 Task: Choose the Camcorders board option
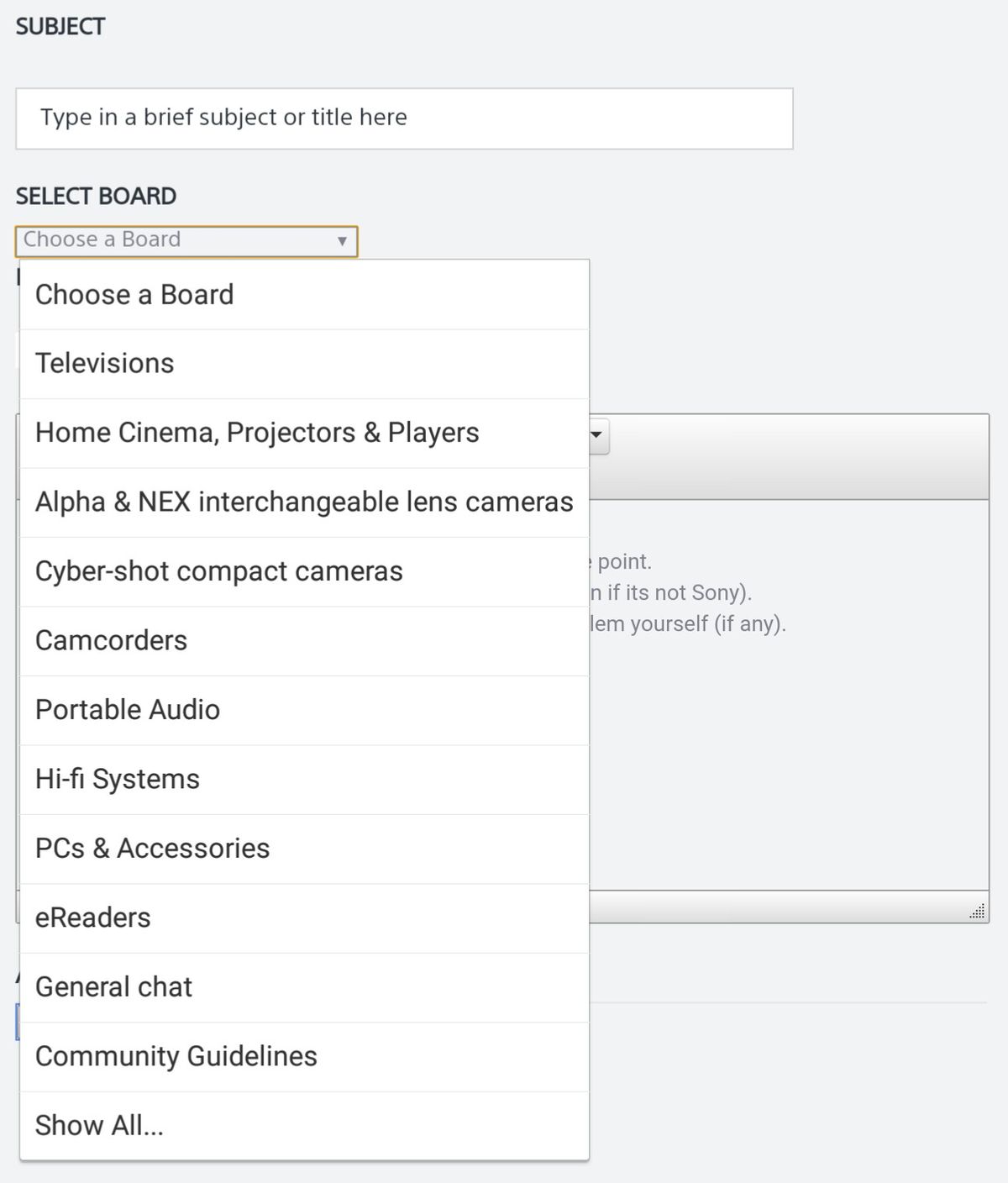click(x=304, y=641)
